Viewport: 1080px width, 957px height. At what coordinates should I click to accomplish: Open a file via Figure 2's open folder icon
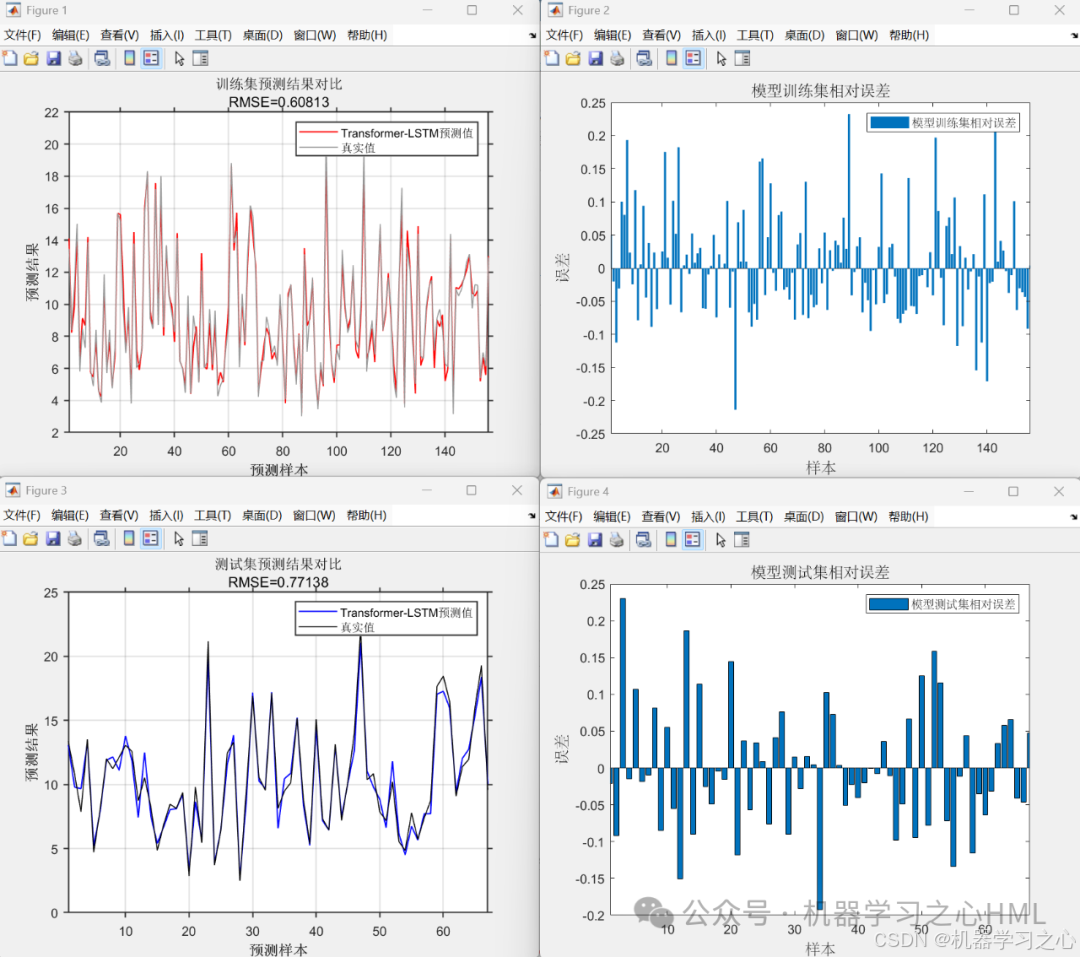tap(571, 57)
